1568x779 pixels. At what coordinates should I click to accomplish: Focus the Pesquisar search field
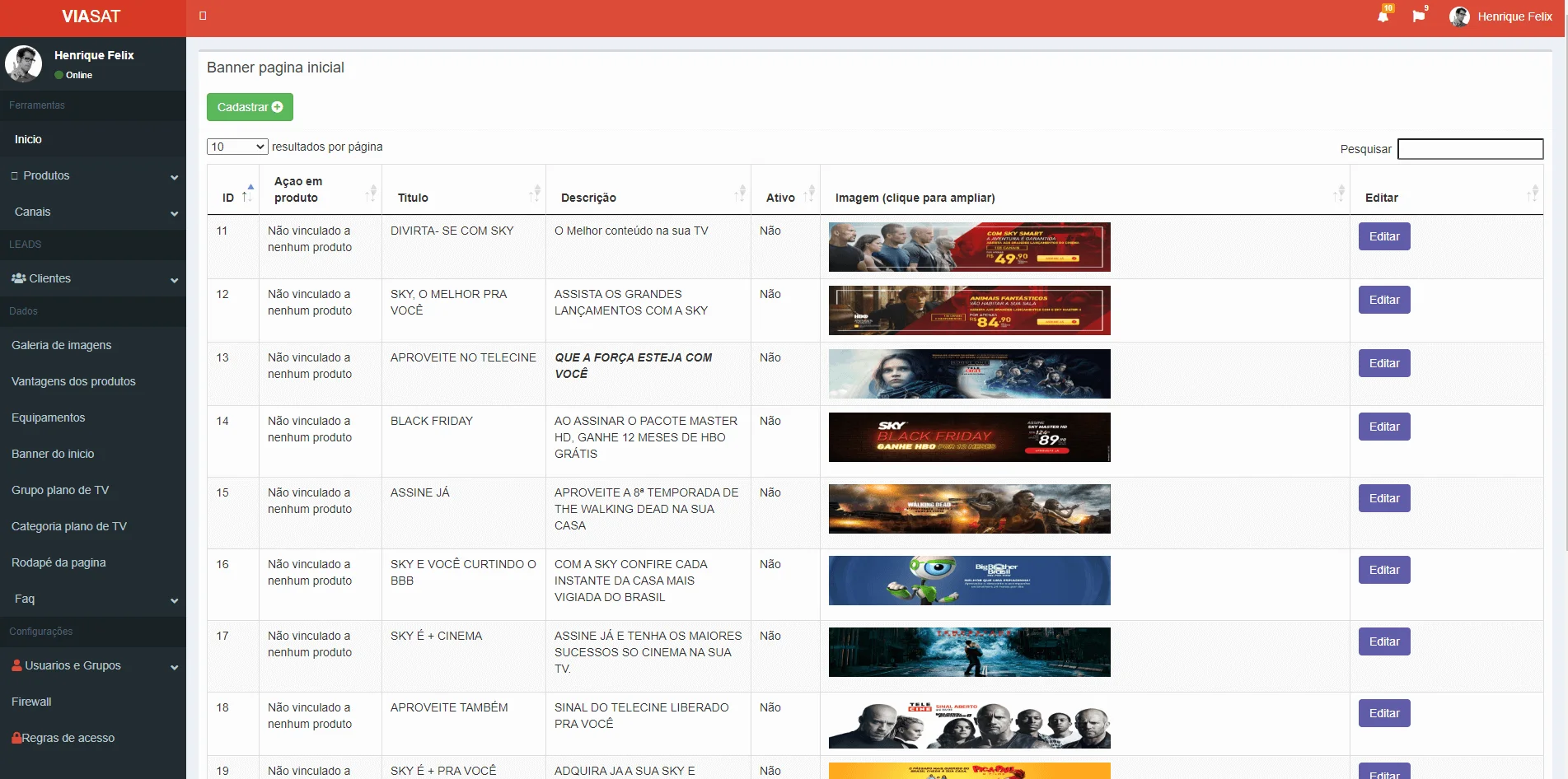pyautogui.click(x=1470, y=149)
